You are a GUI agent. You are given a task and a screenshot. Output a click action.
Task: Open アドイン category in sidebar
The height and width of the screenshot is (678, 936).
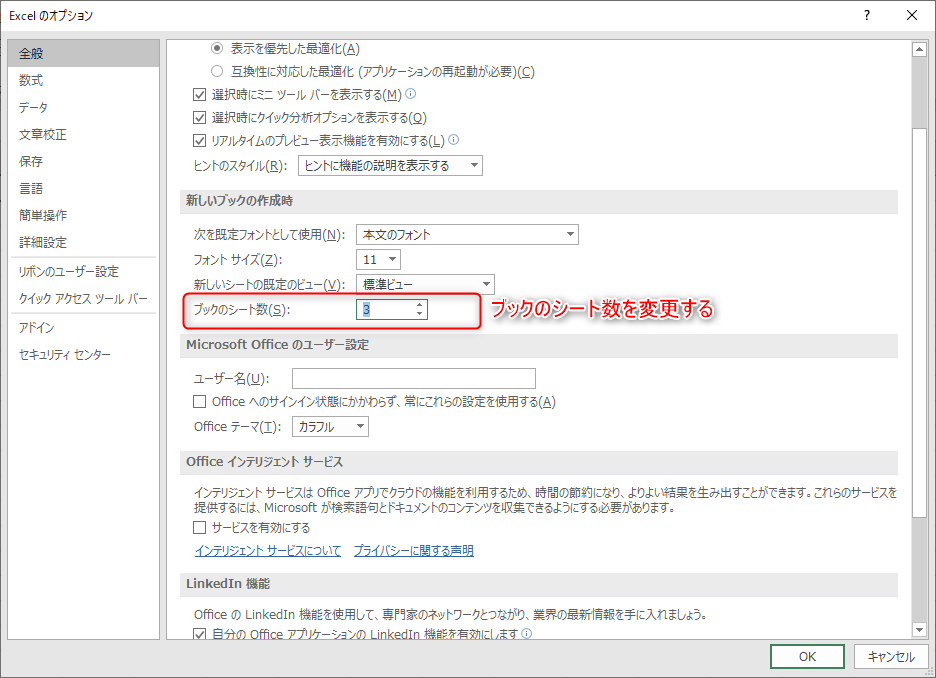pyautogui.click(x=84, y=328)
